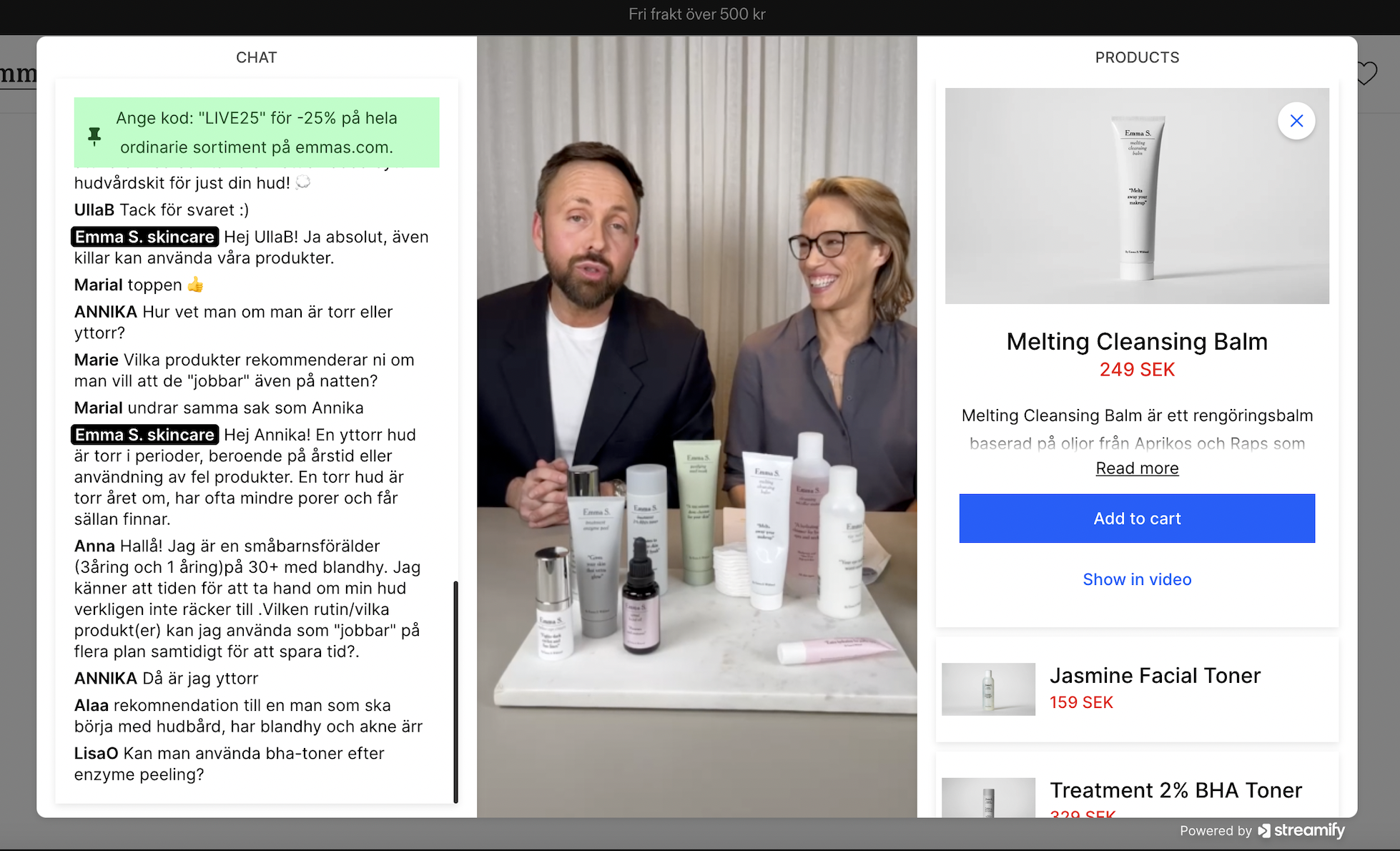
Task: Click the Melting Cleansing Balm product image
Action: tap(1137, 196)
